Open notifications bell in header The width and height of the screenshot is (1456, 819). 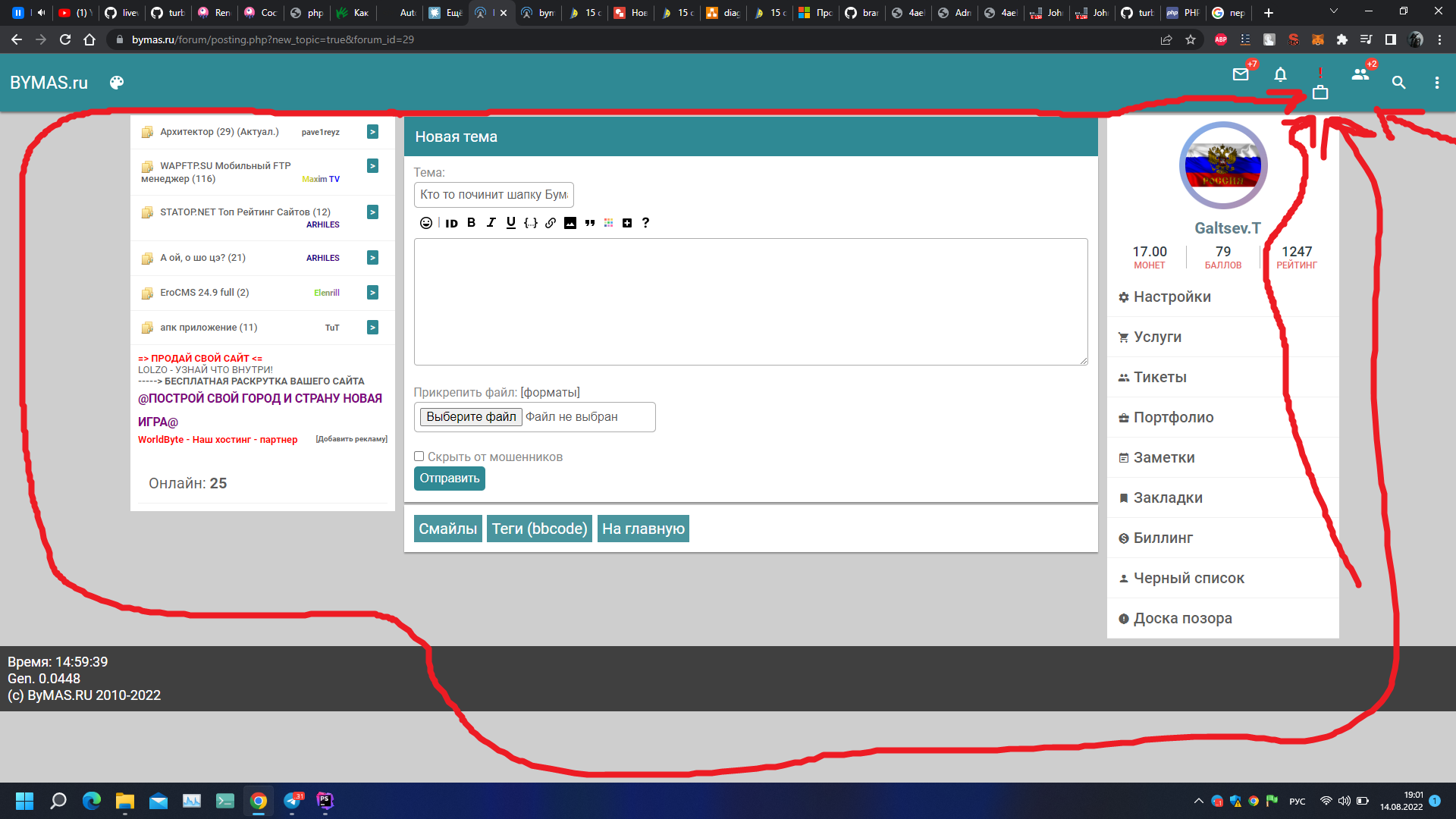1280,75
